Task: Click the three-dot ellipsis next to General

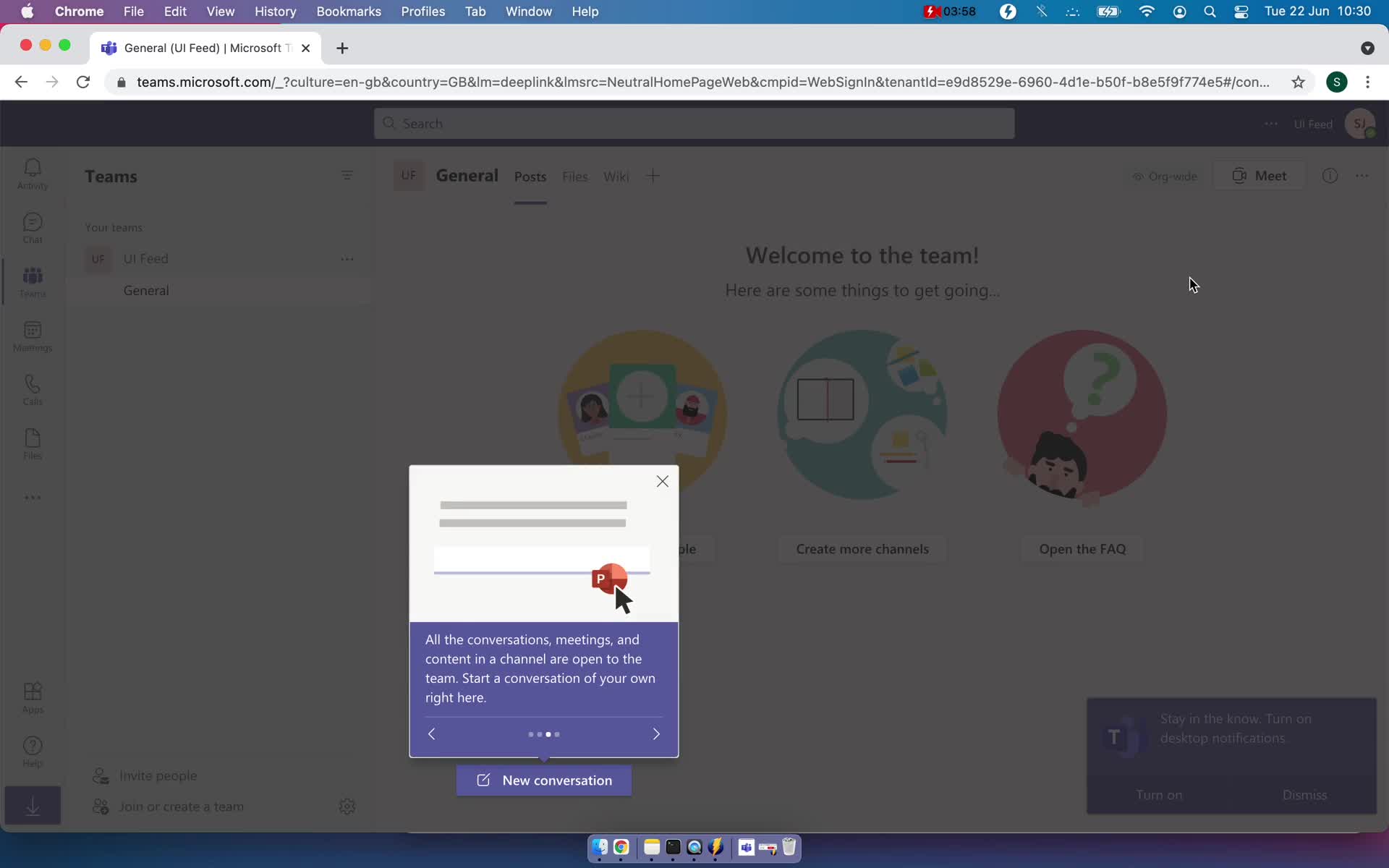Action: (x=347, y=290)
